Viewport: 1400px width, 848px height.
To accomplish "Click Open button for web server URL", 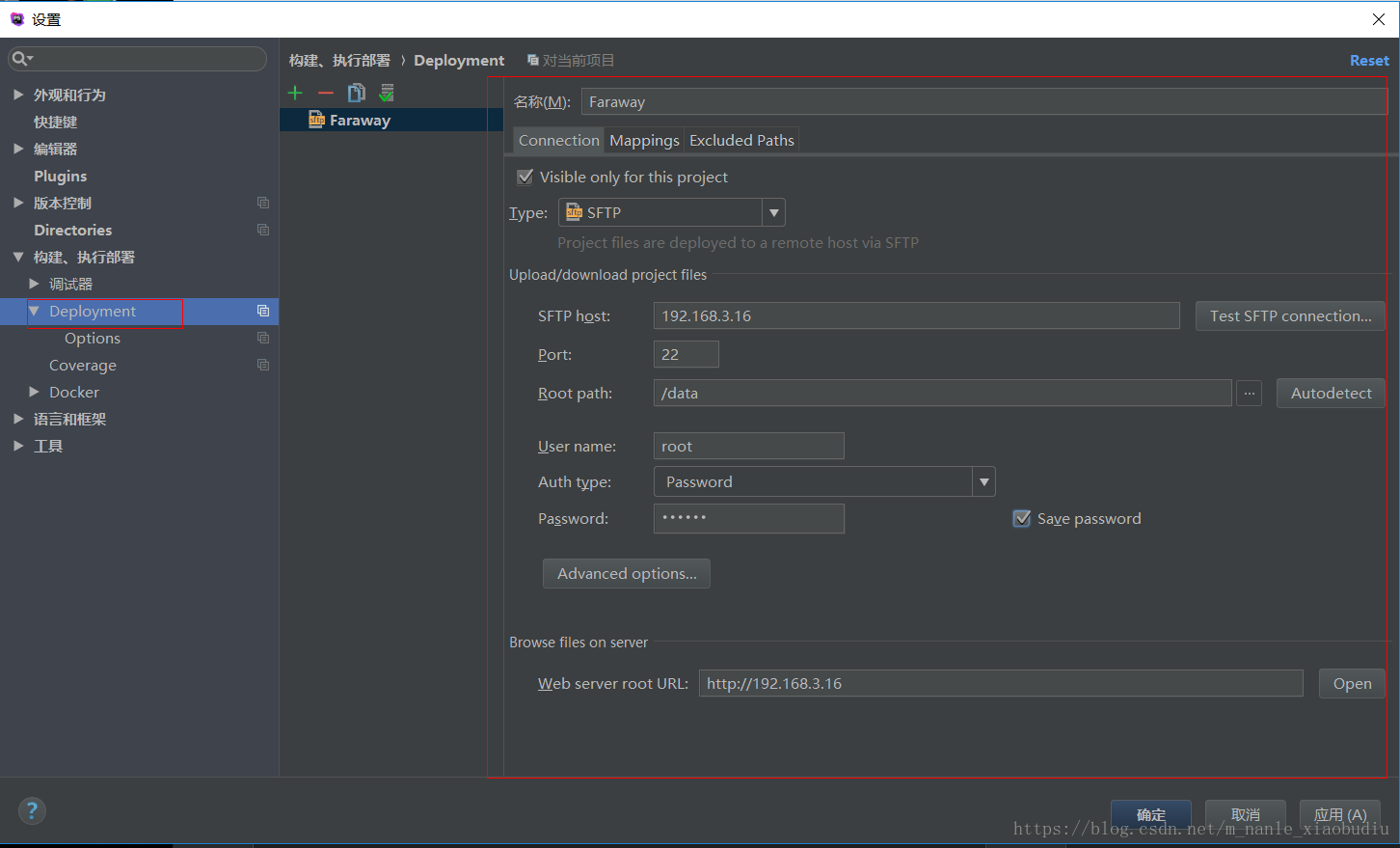I will point(1352,683).
